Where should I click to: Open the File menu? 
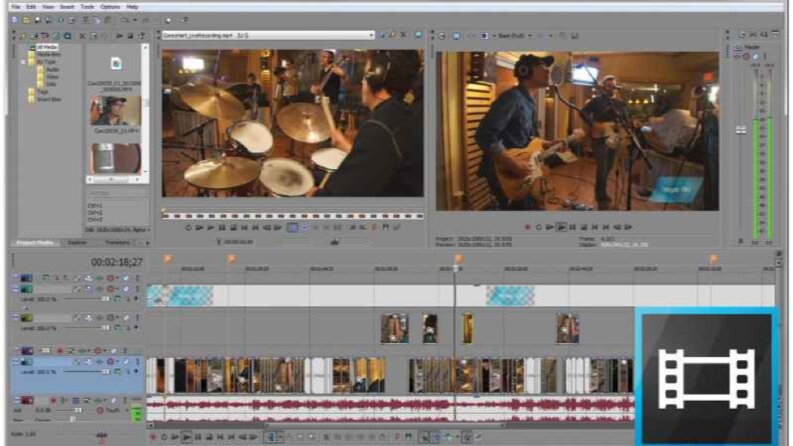pos(16,7)
